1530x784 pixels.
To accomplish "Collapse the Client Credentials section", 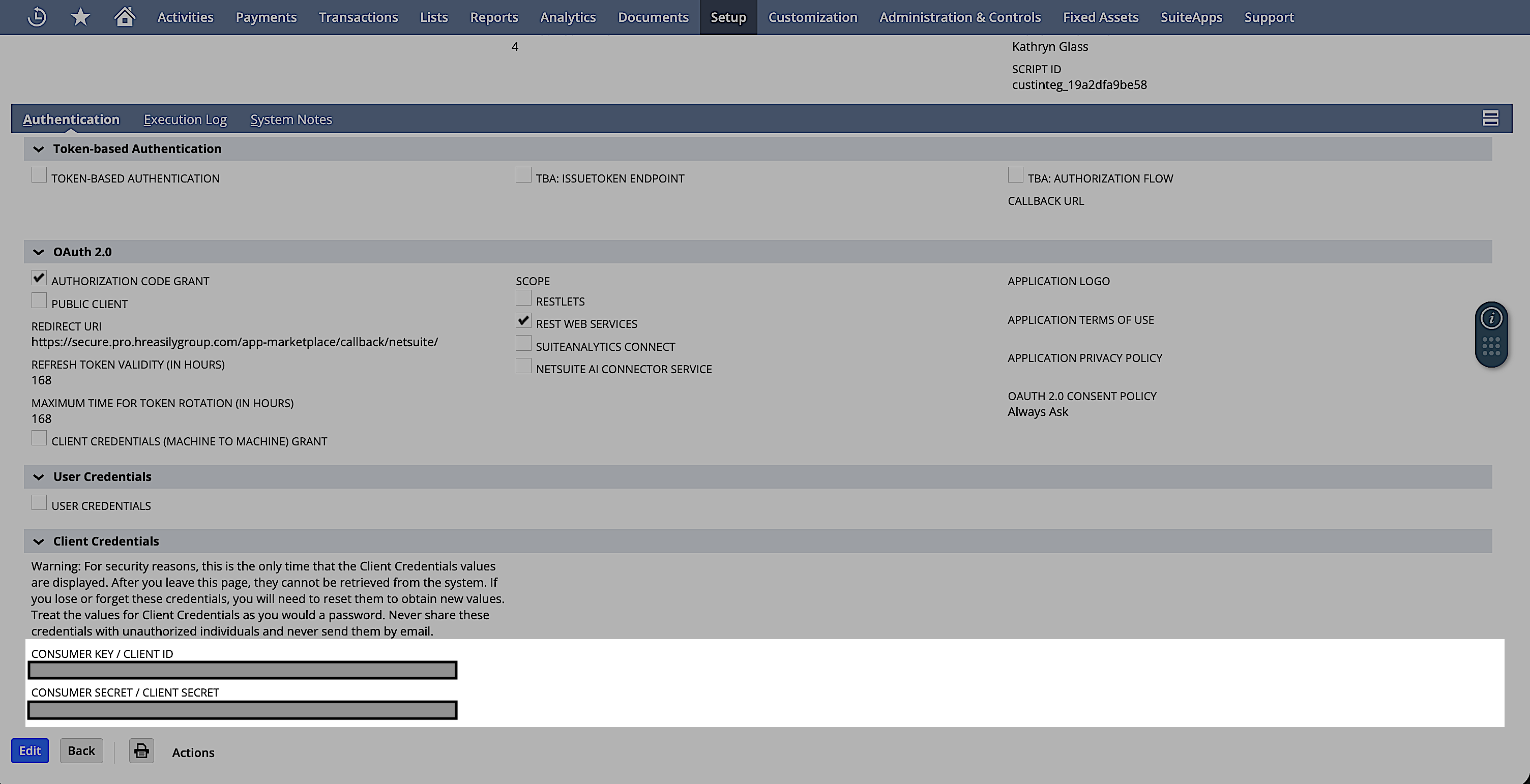I will tap(39, 541).
